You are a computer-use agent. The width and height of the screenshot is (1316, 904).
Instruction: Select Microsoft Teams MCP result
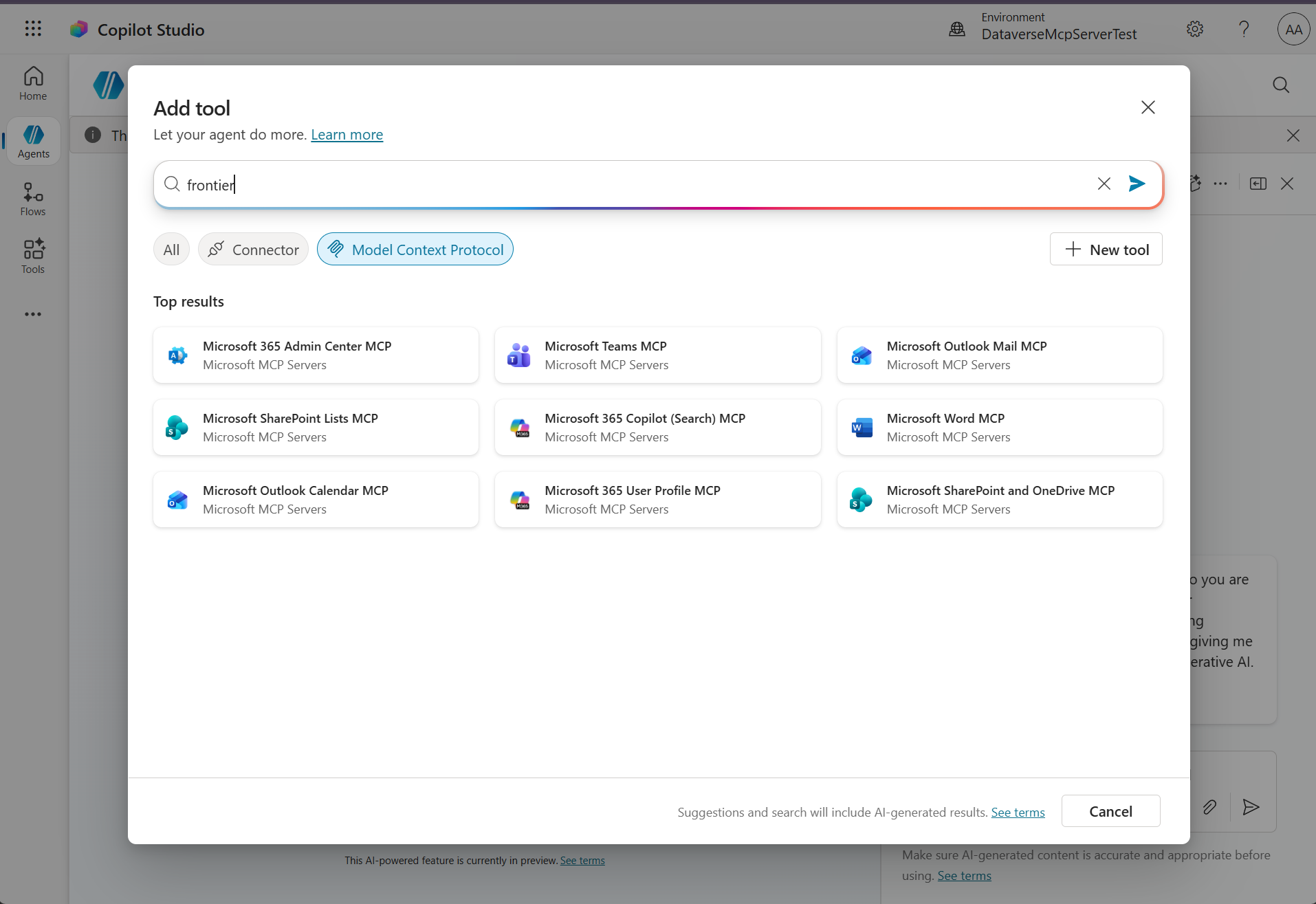pyautogui.click(x=657, y=355)
